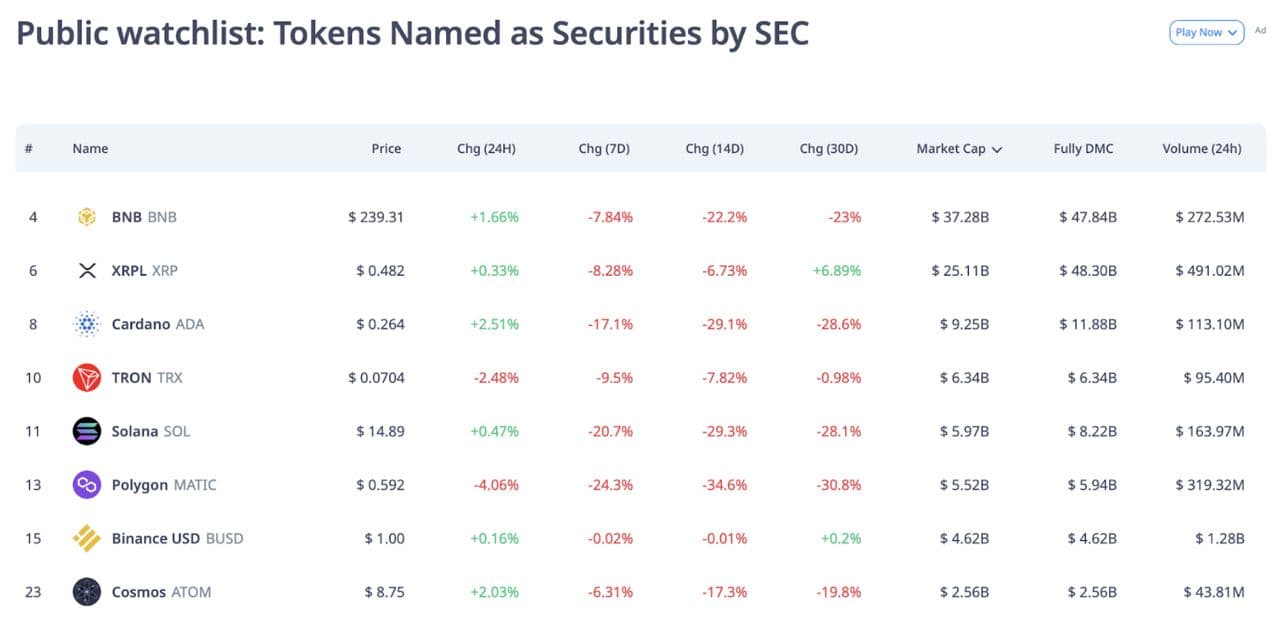Click the Name column header
Viewport: 1280px width, 635px height.
pyautogui.click(x=90, y=149)
